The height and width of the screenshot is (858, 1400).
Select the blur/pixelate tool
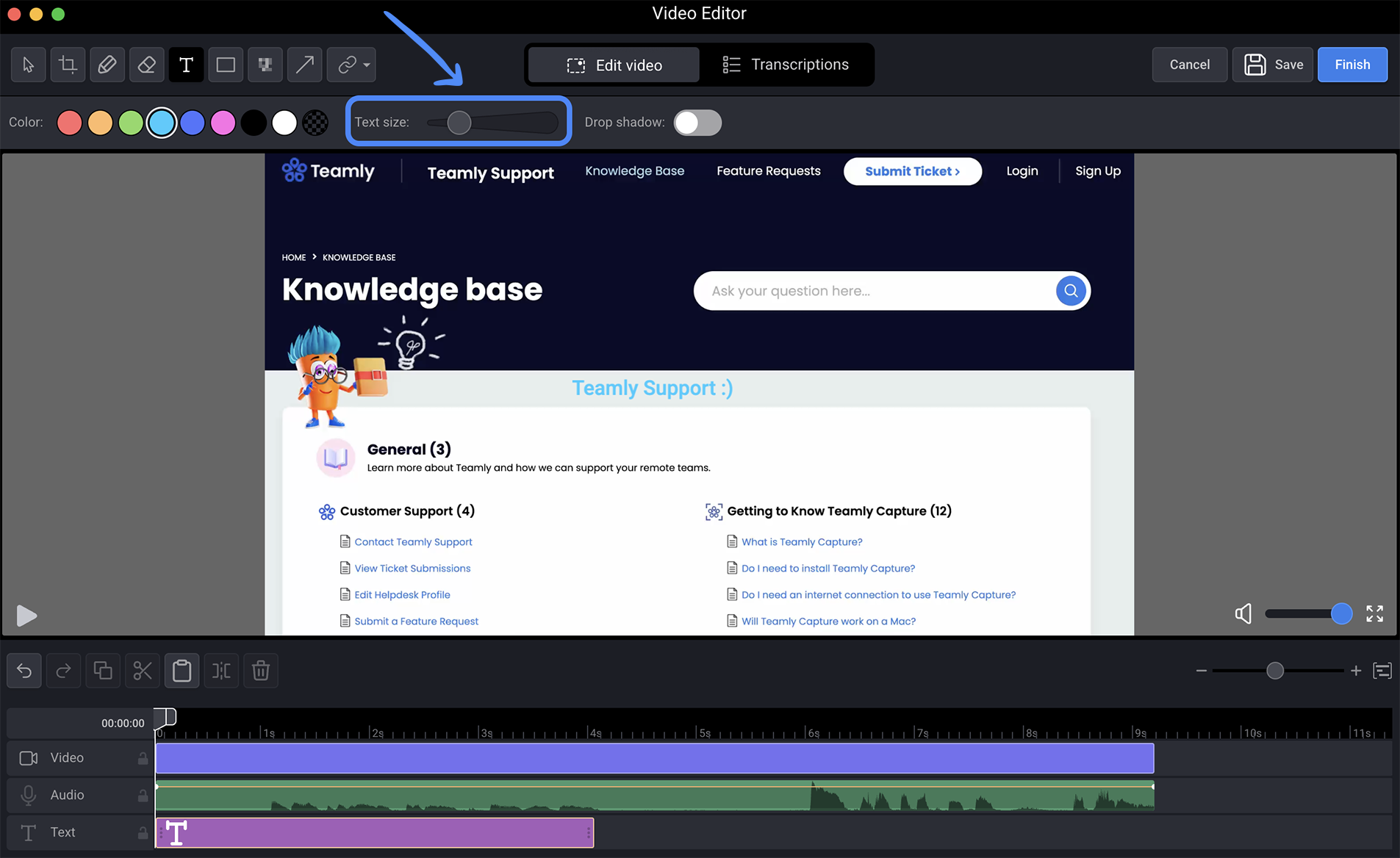click(x=265, y=65)
